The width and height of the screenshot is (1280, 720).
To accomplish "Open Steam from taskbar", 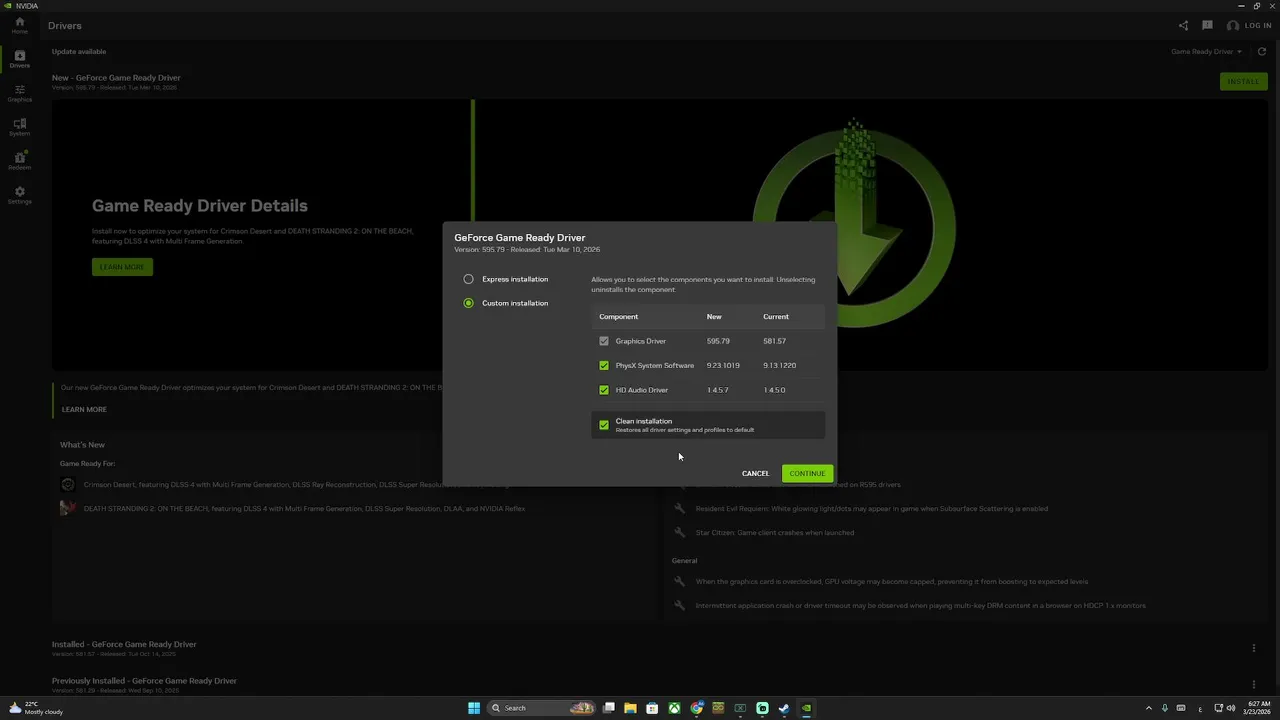I will pyautogui.click(x=784, y=708).
